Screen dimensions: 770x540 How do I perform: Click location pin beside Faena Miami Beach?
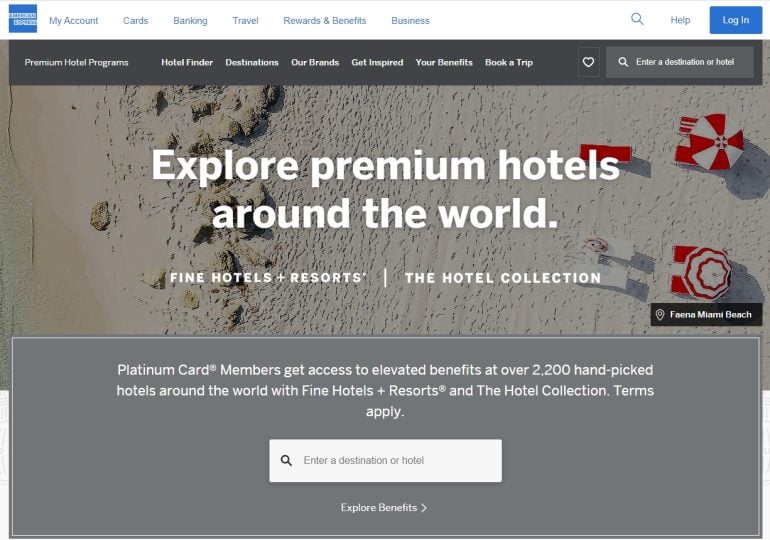click(x=660, y=315)
